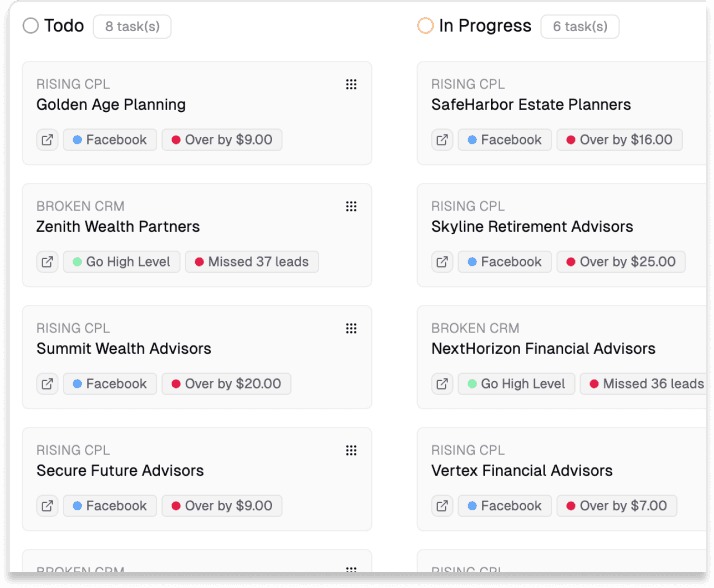This screenshot has width=714, height=588.
Task: Click the 8 task(s) count badge
Action: pos(132,27)
